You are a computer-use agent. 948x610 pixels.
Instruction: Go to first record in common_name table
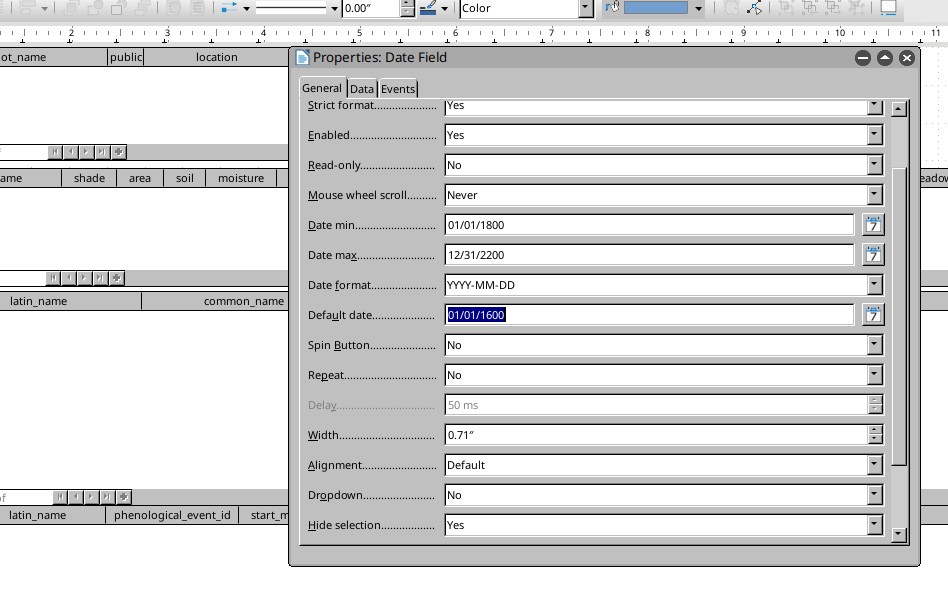[x=60, y=497]
